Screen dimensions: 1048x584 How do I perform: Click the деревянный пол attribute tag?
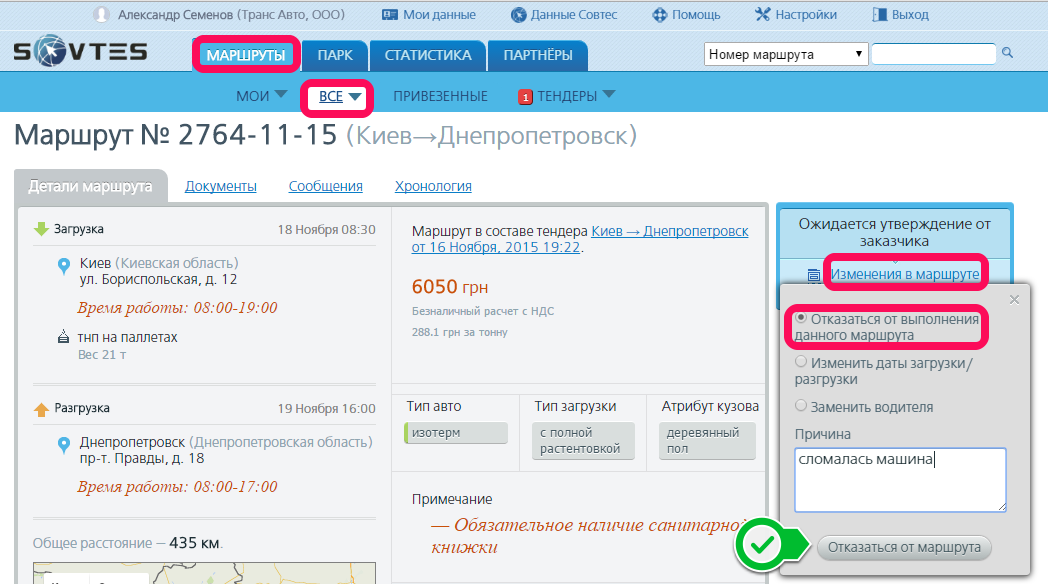pyautogui.click(x=707, y=441)
